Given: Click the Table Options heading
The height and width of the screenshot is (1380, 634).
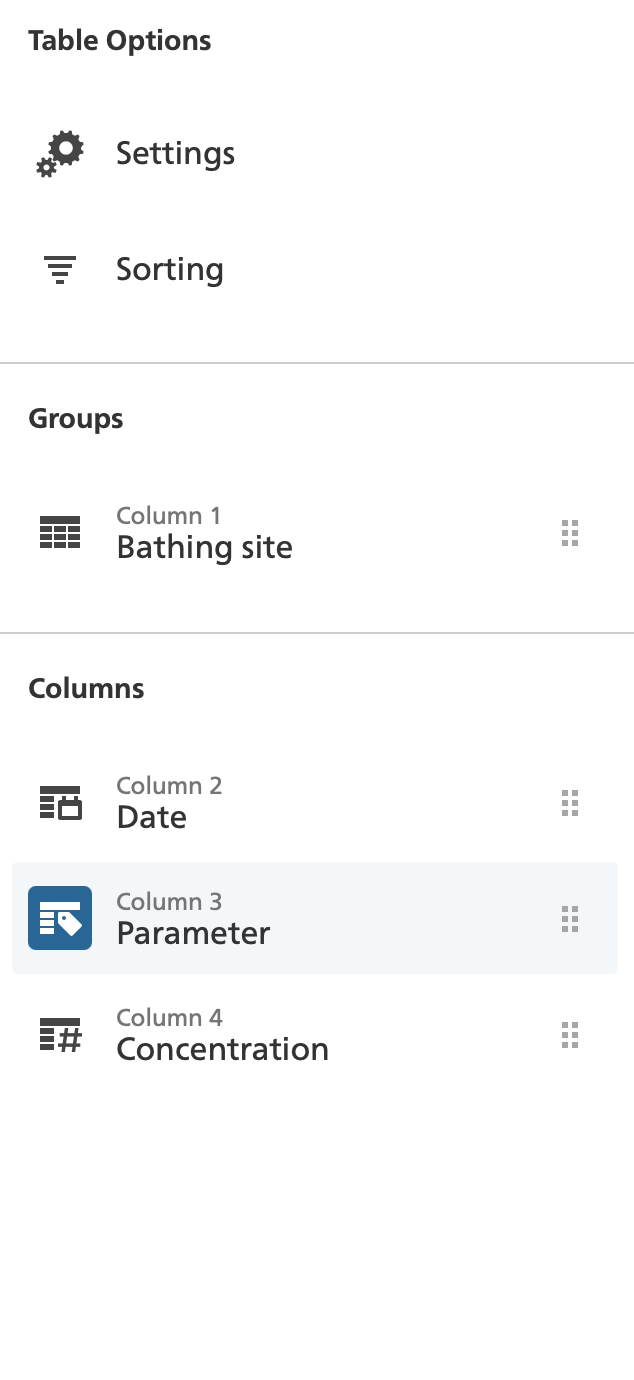Looking at the screenshot, I should tap(120, 40).
